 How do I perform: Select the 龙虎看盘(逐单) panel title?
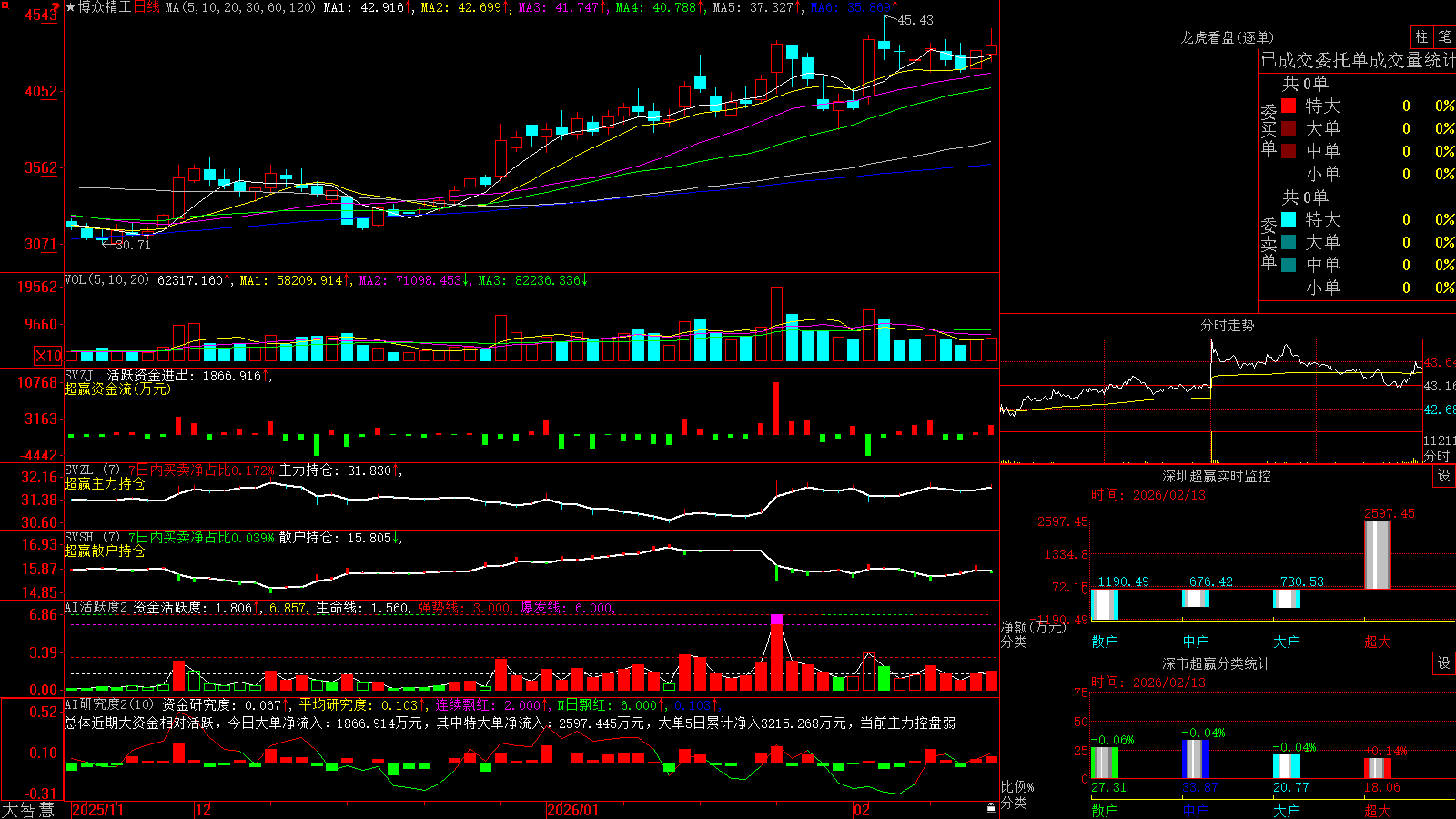(x=1227, y=37)
